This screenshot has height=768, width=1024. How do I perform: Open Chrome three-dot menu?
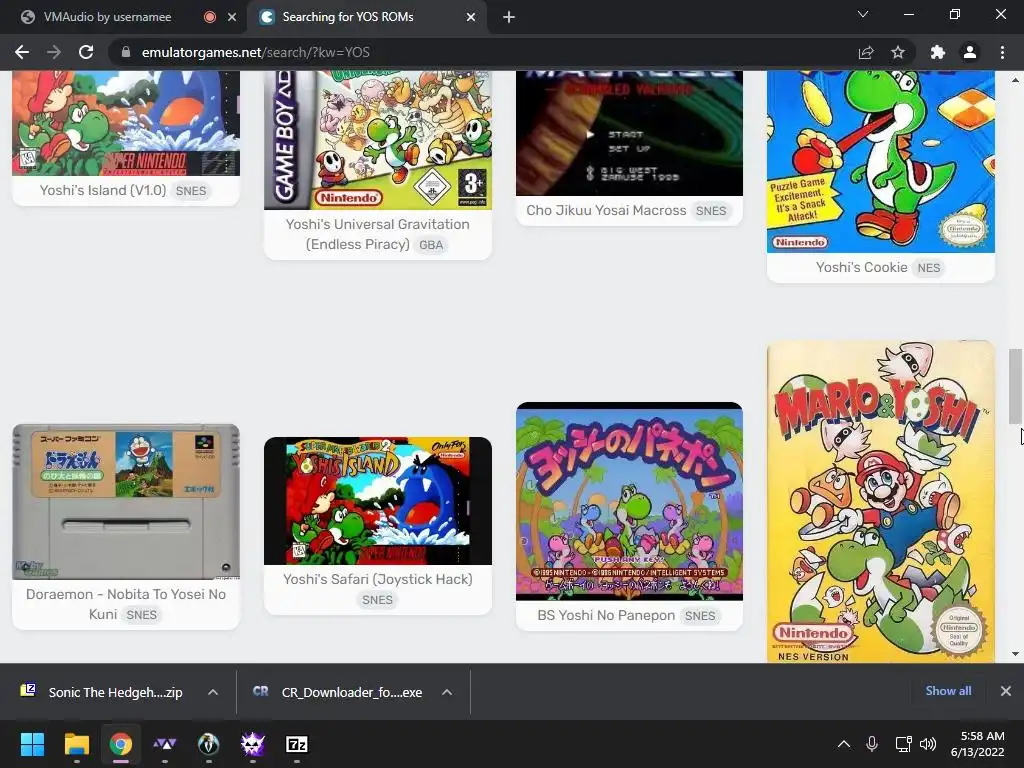(1002, 52)
